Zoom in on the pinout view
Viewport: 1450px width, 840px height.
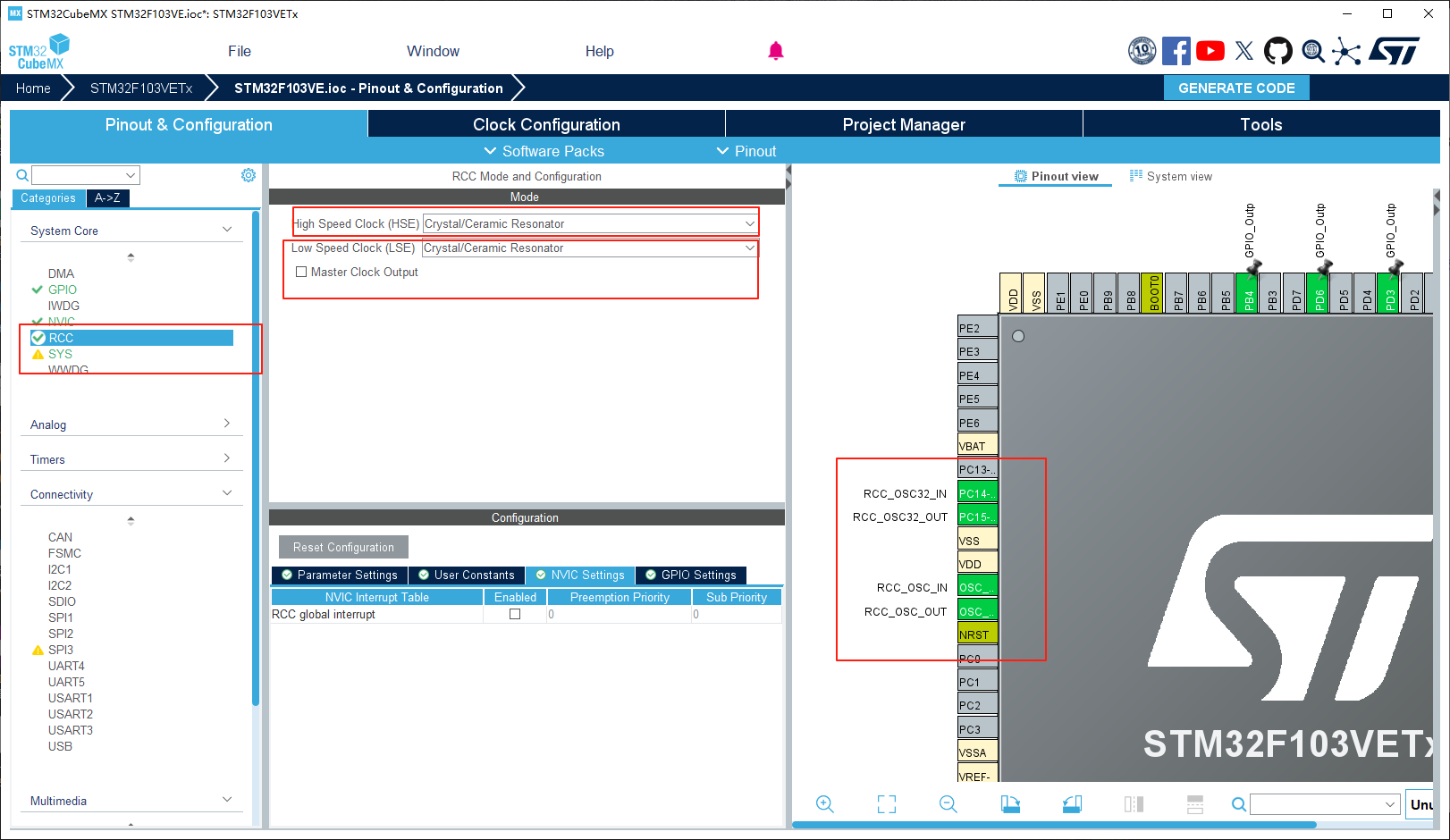point(824,804)
